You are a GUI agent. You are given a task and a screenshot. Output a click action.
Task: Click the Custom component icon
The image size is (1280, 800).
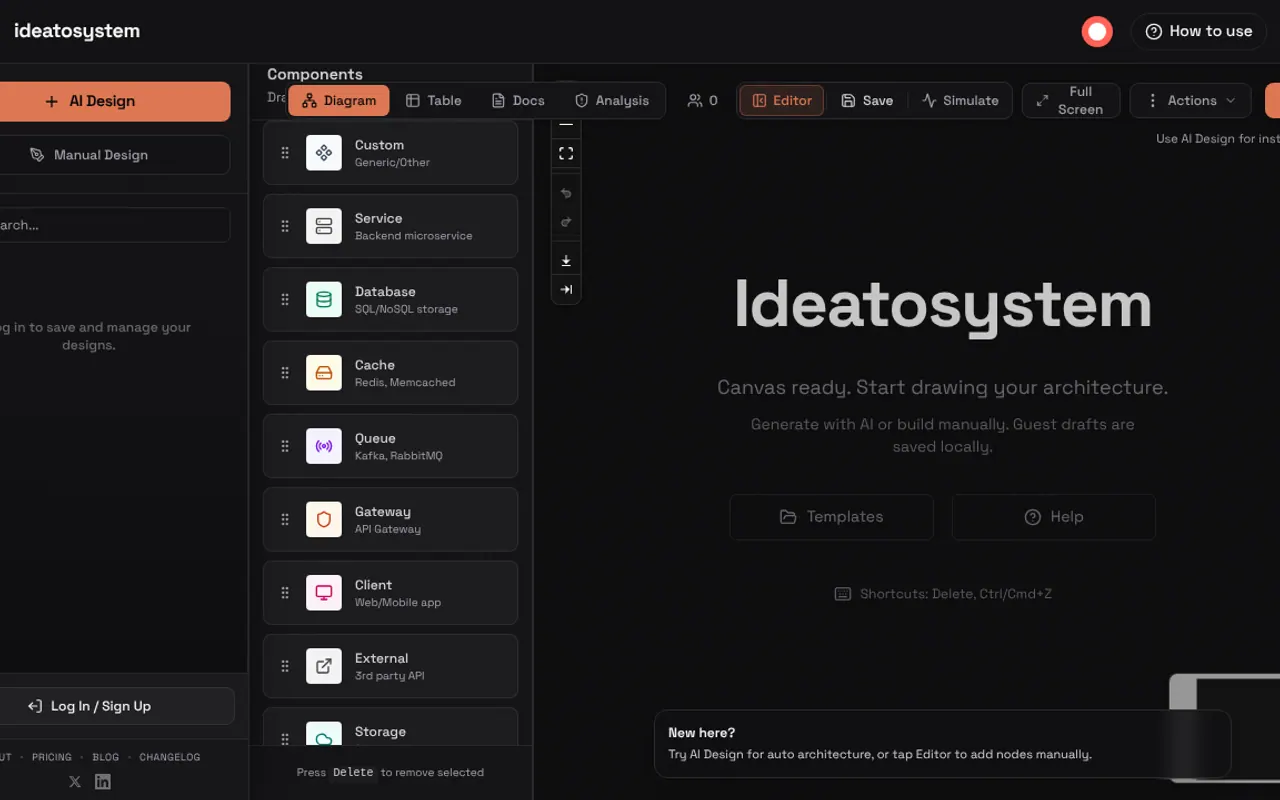324,153
